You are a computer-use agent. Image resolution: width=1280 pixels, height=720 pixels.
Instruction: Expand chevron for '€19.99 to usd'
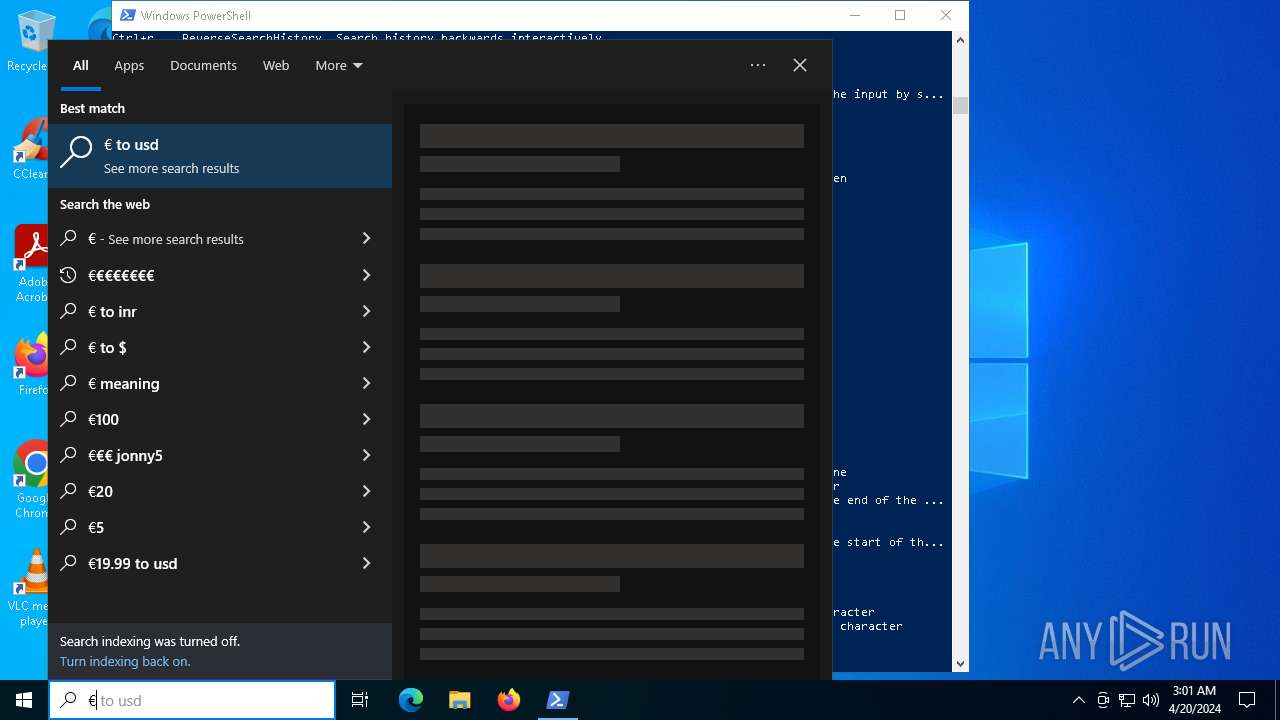click(x=366, y=563)
